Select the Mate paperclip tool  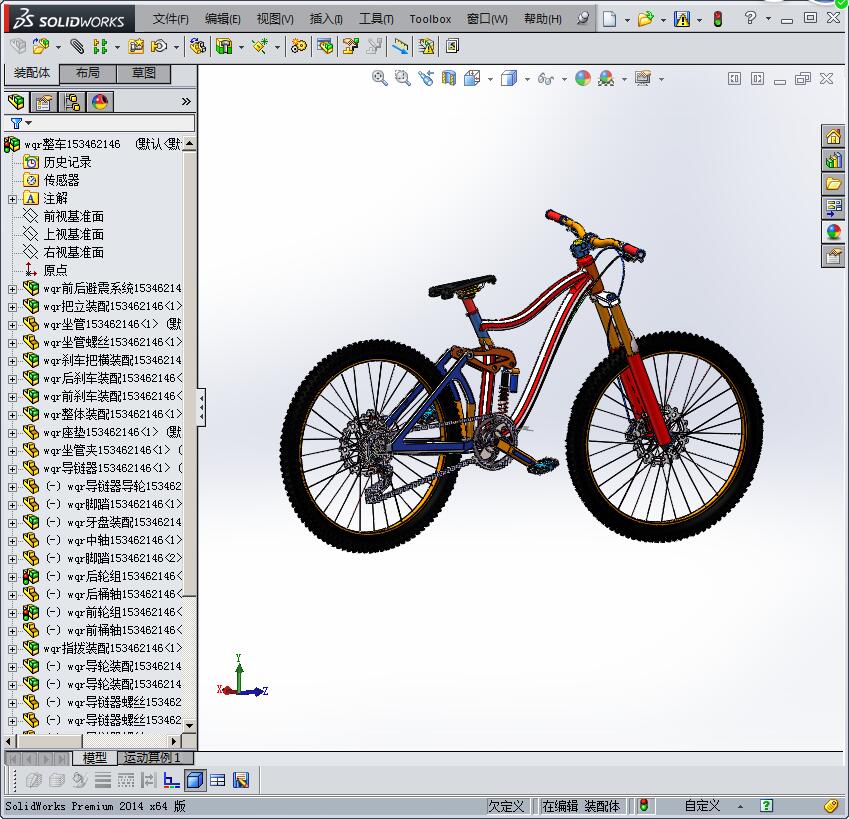77,47
